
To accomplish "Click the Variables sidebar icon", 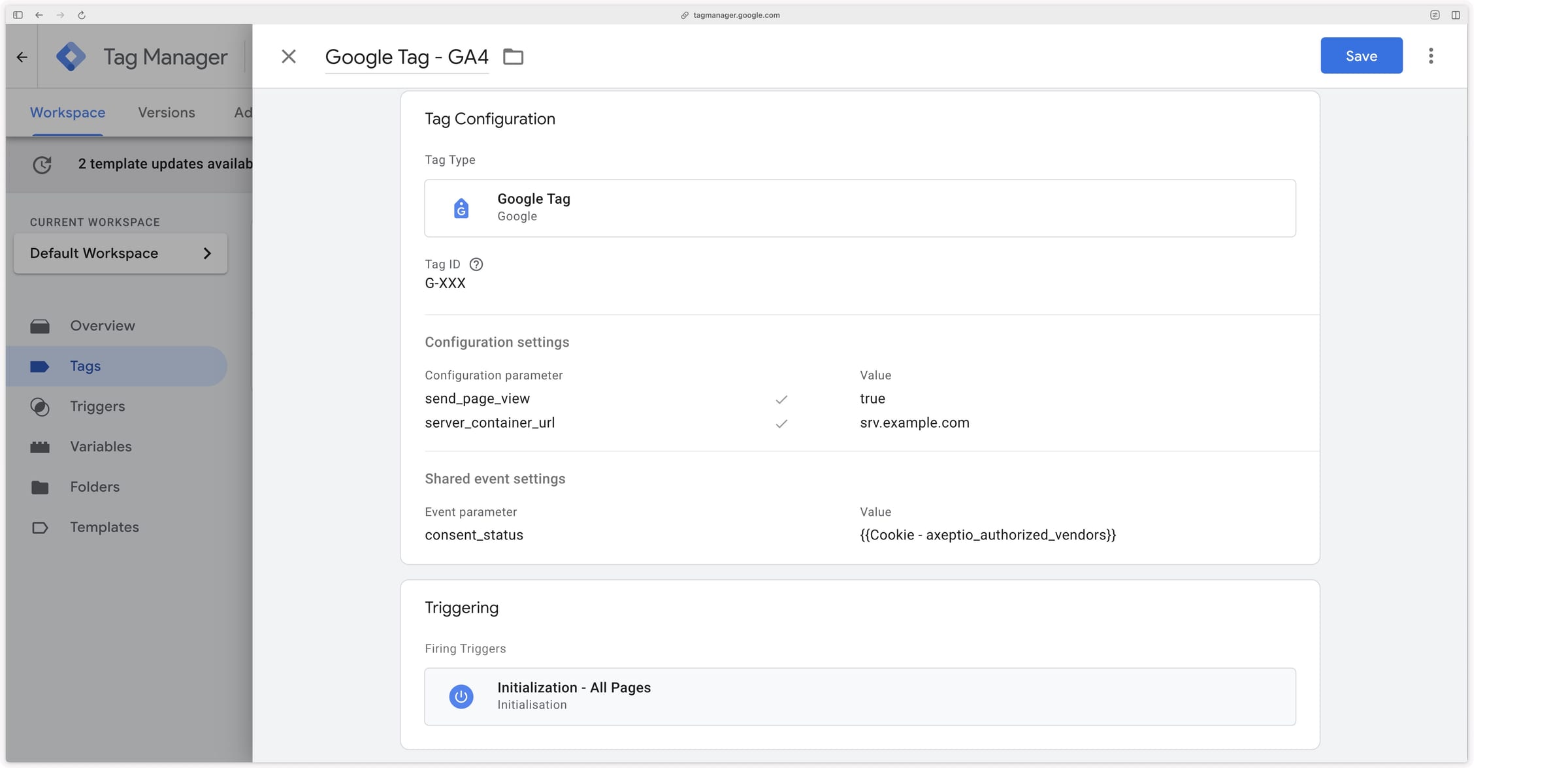I will coord(40,447).
